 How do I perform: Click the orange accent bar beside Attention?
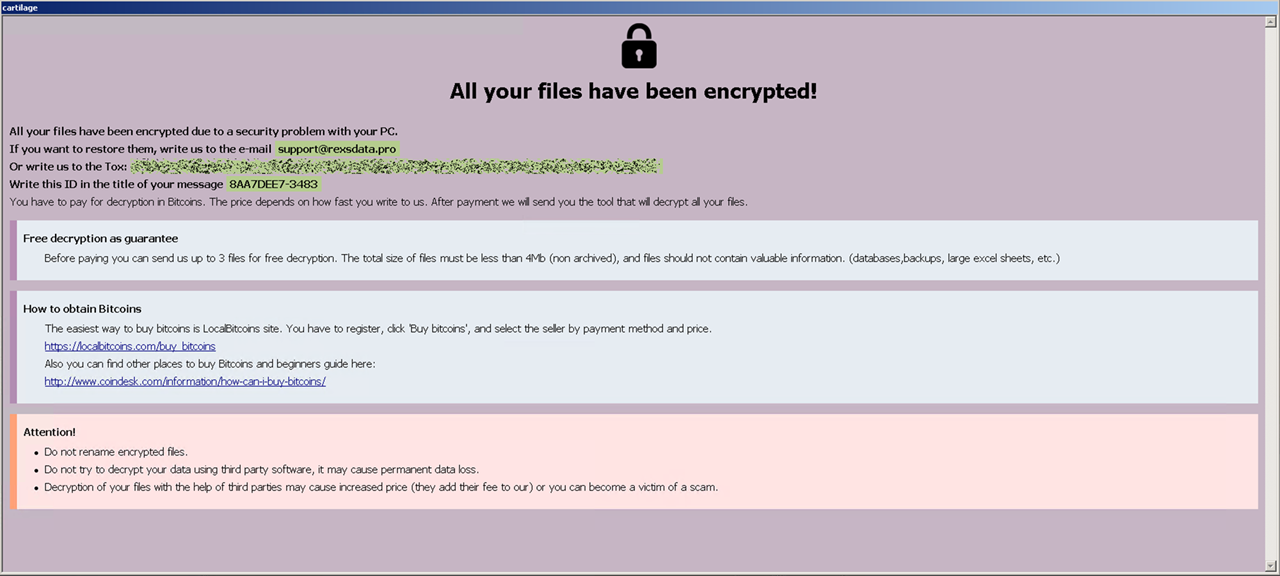[x=13, y=461]
